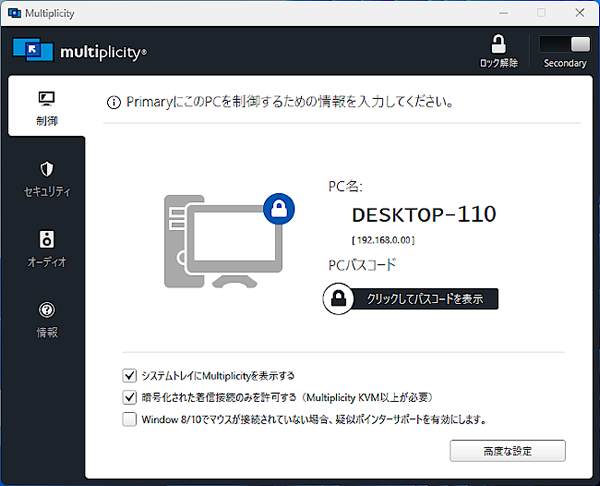Click クリックしてパスコードを表示 button
Screen dimensions: 600x486
coord(411,298)
